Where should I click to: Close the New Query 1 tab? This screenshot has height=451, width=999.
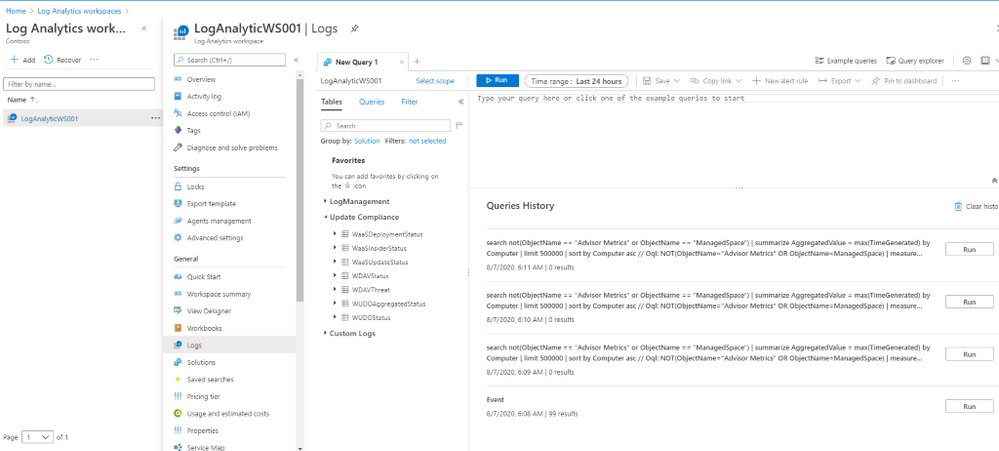401,62
